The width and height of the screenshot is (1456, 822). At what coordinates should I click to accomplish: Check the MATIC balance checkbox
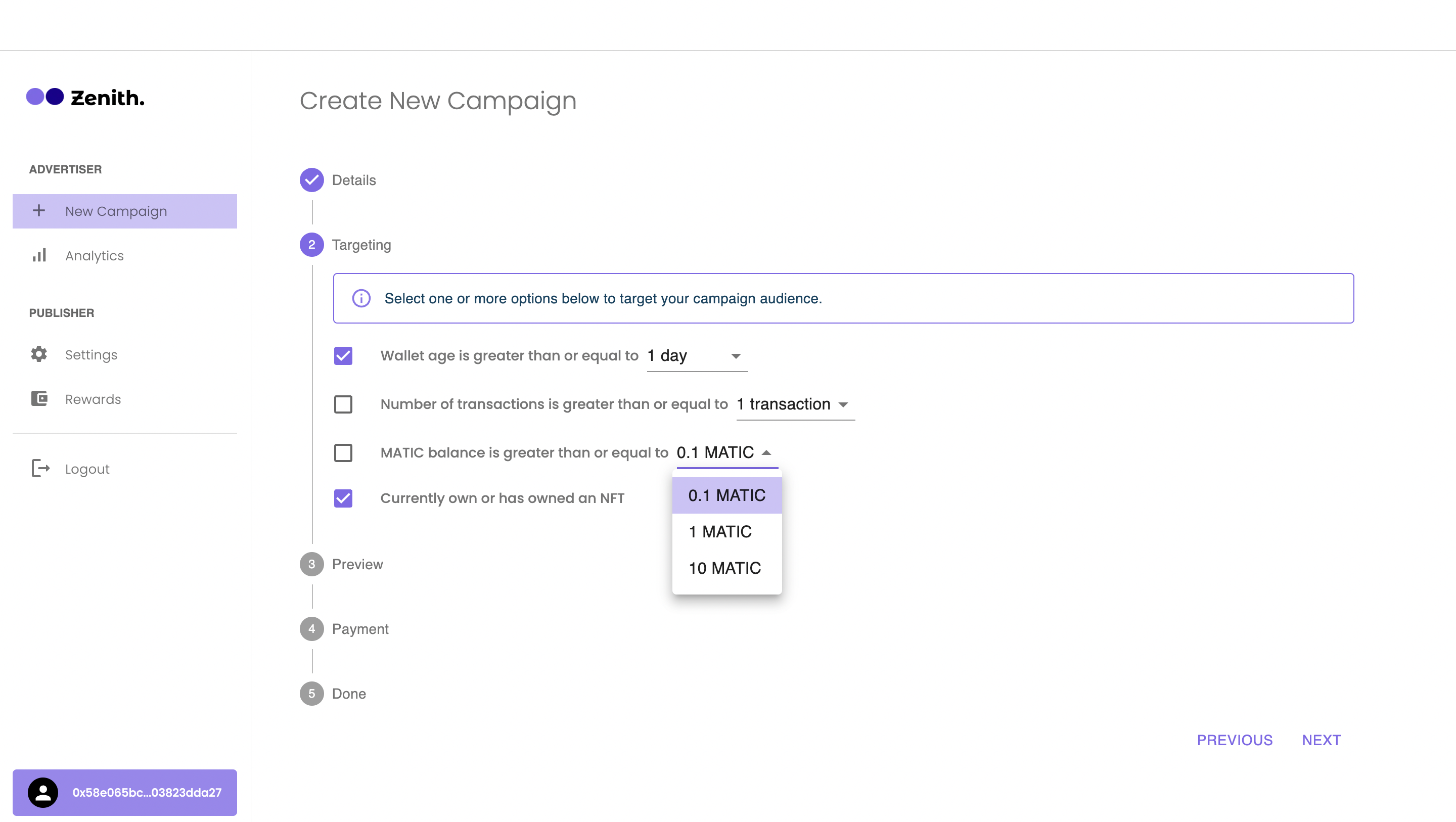pos(343,452)
